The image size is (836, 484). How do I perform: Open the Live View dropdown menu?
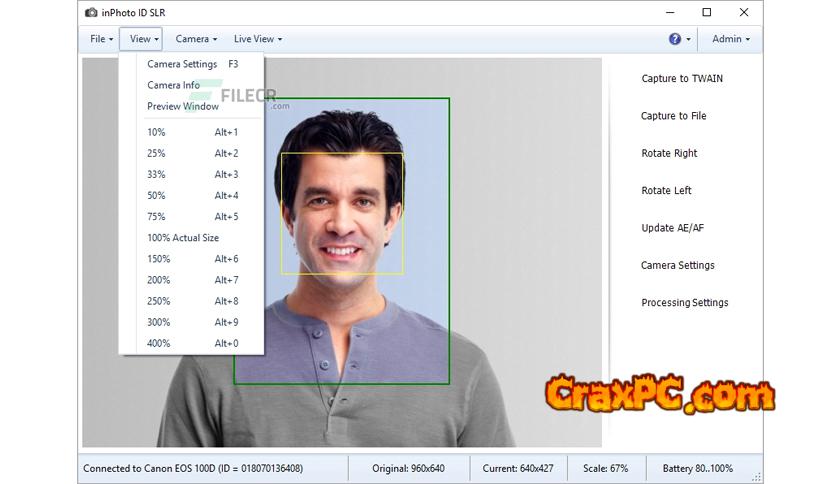click(x=258, y=39)
